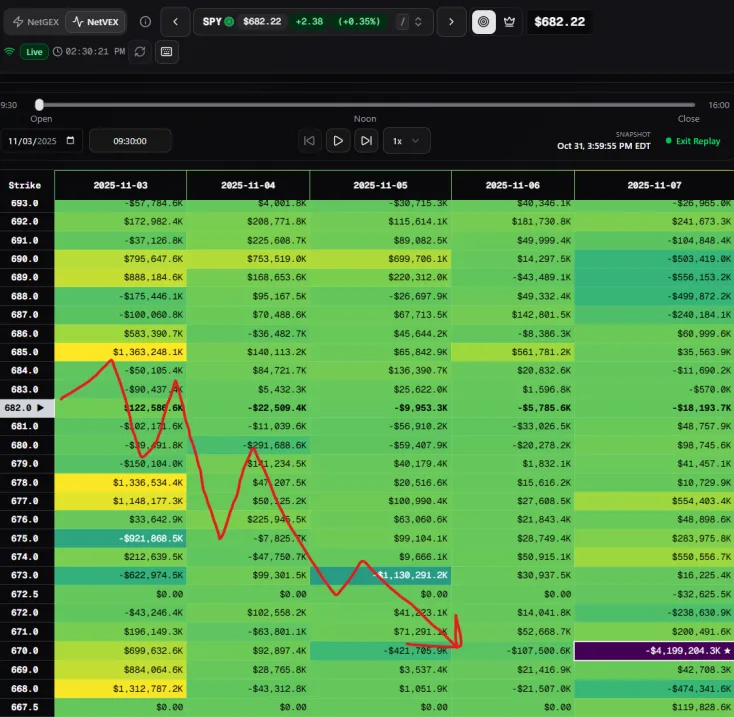Click the replay date field 11/03/2025
Screen dimensions: 734x717
click(x=41, y=141)
